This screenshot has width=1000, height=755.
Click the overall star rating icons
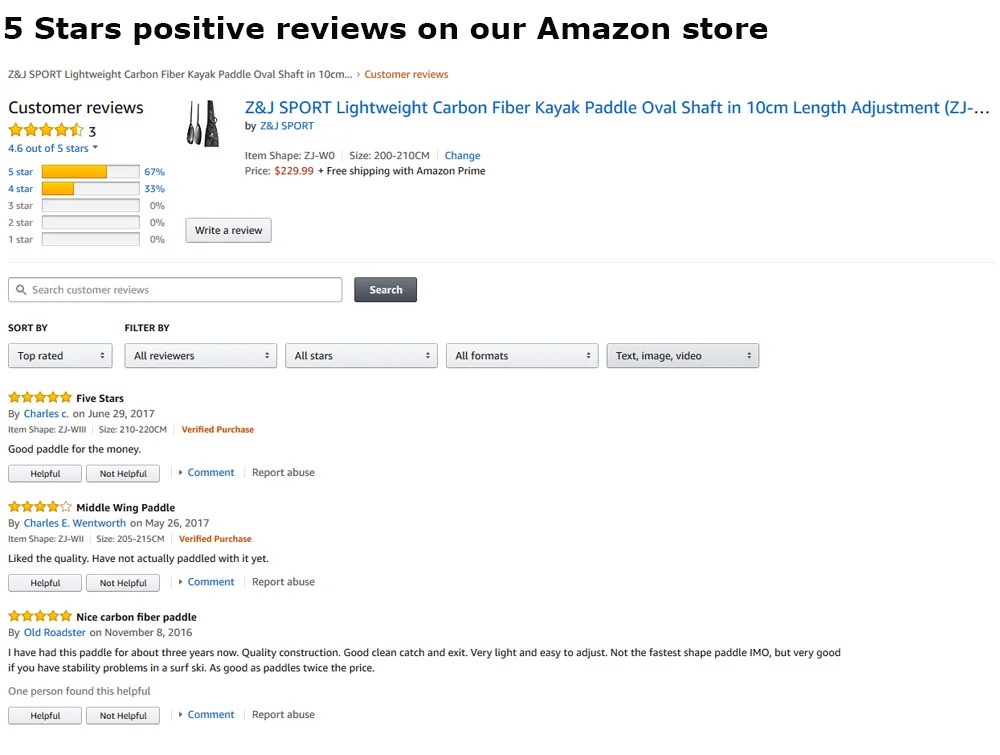[x=46, y=131]
